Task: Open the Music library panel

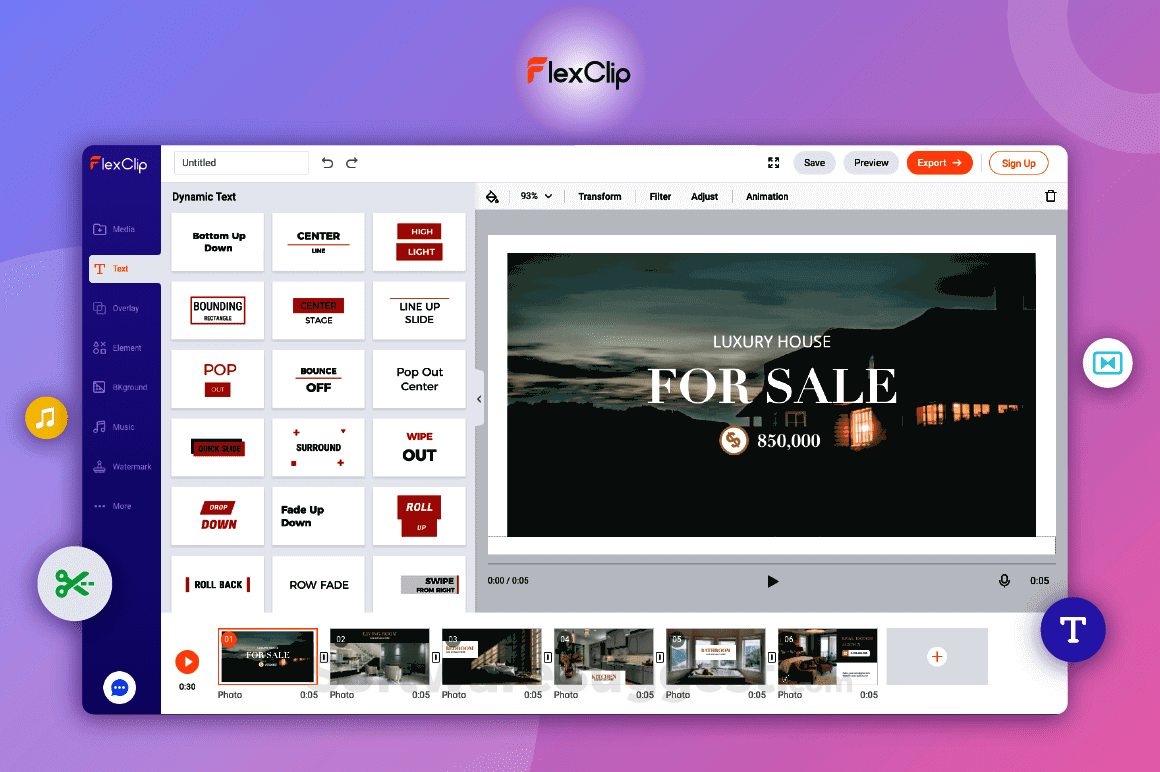Action: pos(120,427)
